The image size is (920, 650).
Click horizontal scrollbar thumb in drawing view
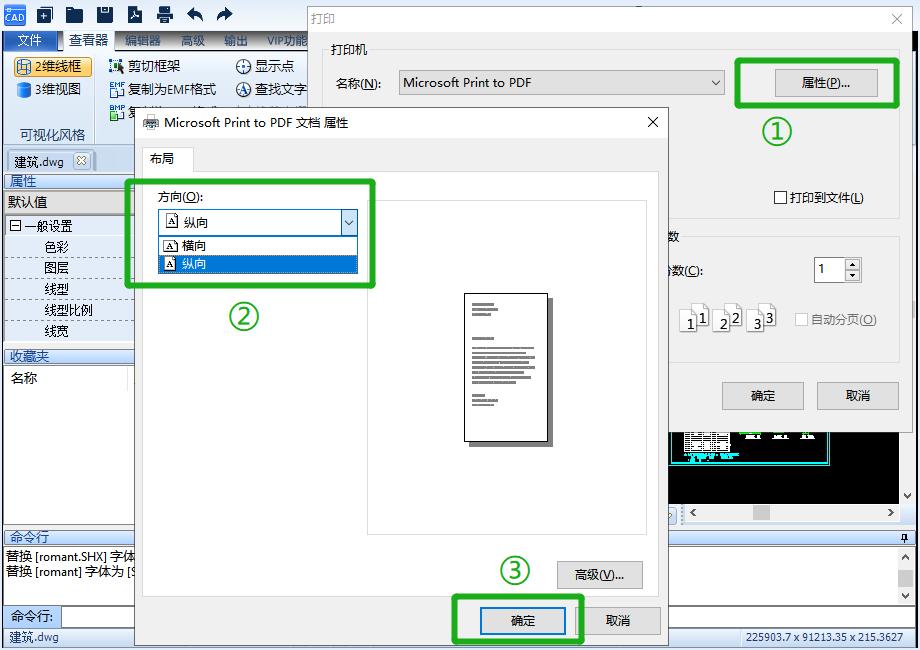click(x=761, y=512)
